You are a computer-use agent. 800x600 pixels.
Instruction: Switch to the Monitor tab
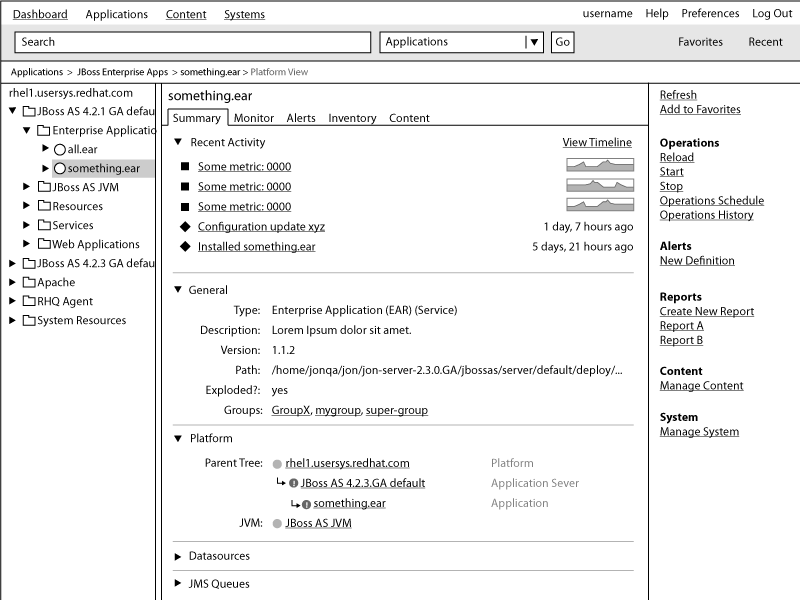[x=254, y=118]
